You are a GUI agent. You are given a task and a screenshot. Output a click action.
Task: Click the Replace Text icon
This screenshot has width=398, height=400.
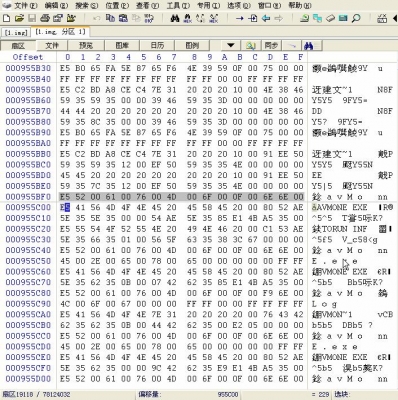tap(200, 18)
